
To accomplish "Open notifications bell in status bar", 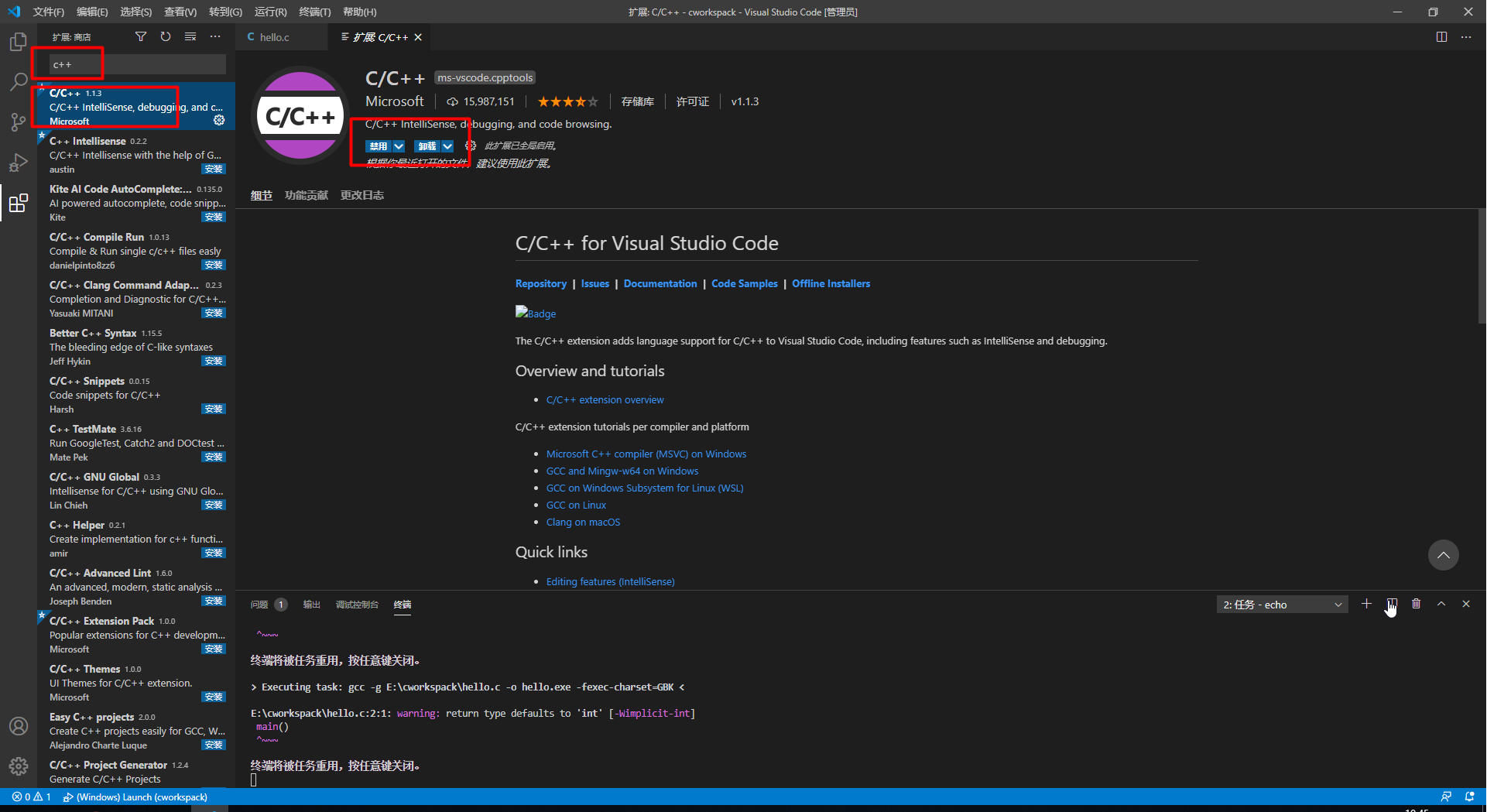I will [1470, 797].
